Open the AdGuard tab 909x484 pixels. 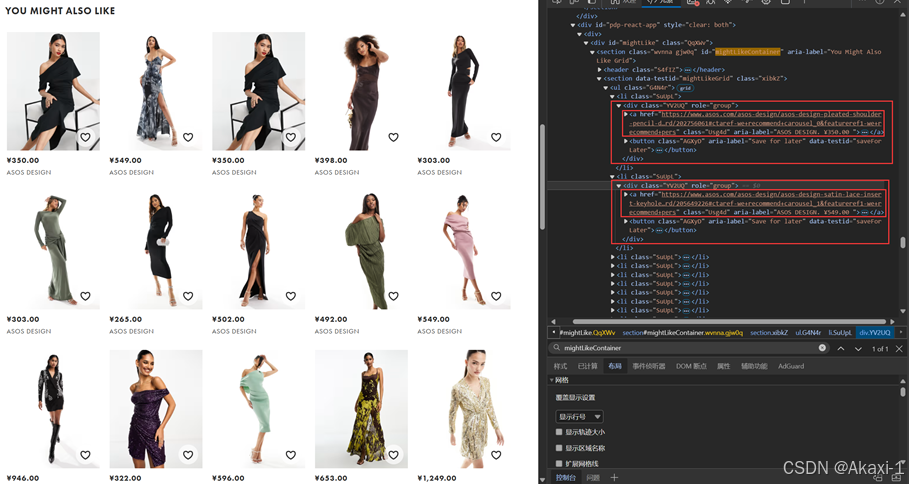point(791,366)
